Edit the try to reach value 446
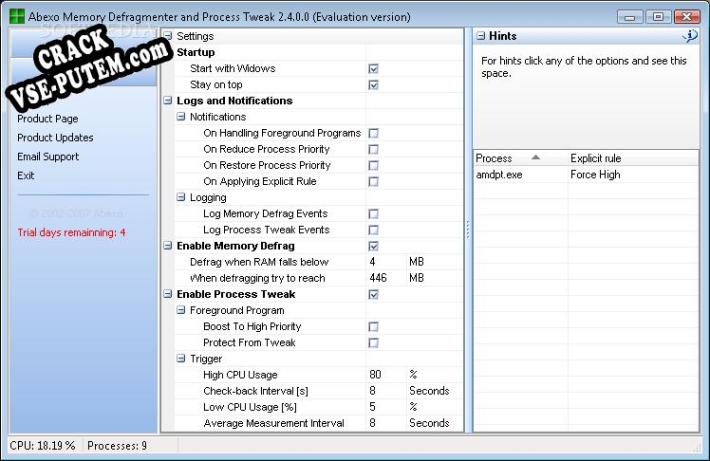The width and height of the screenshot is (710, 461). [386, 278]
